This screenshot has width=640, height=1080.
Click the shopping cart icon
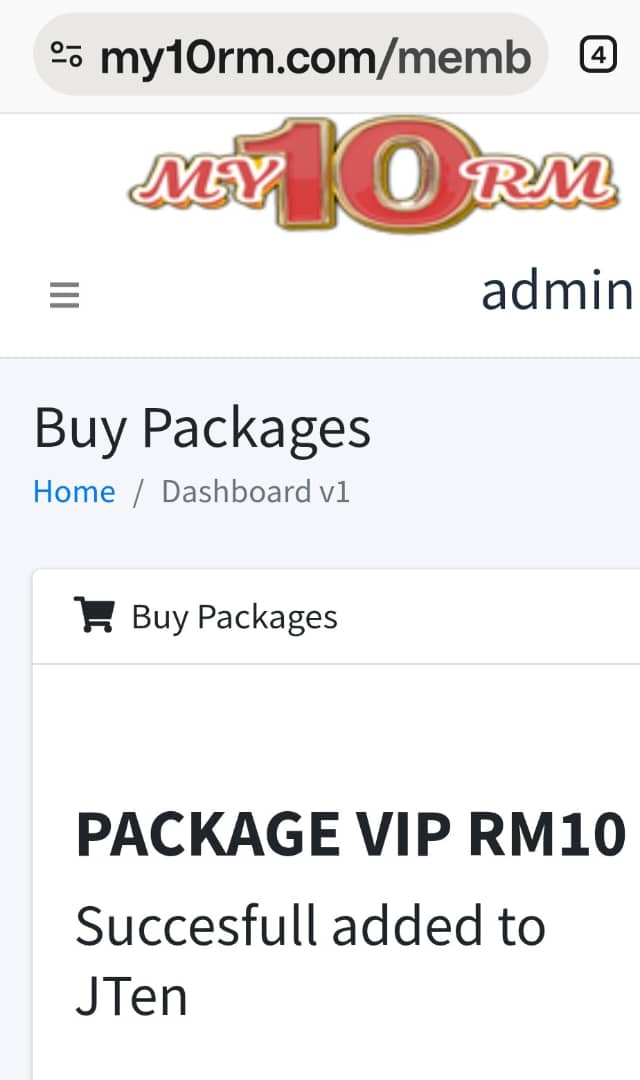(x=93, y=616)
